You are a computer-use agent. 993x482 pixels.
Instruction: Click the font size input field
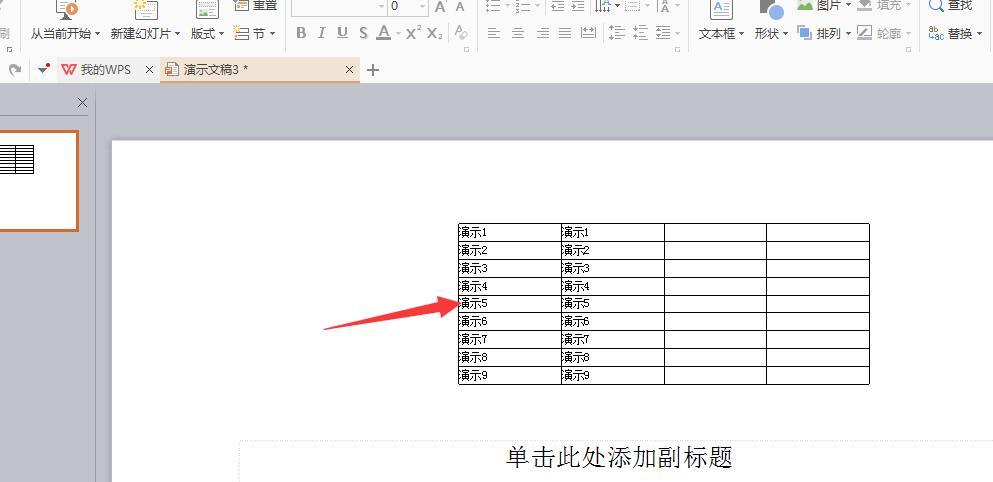tap(402, 7)
